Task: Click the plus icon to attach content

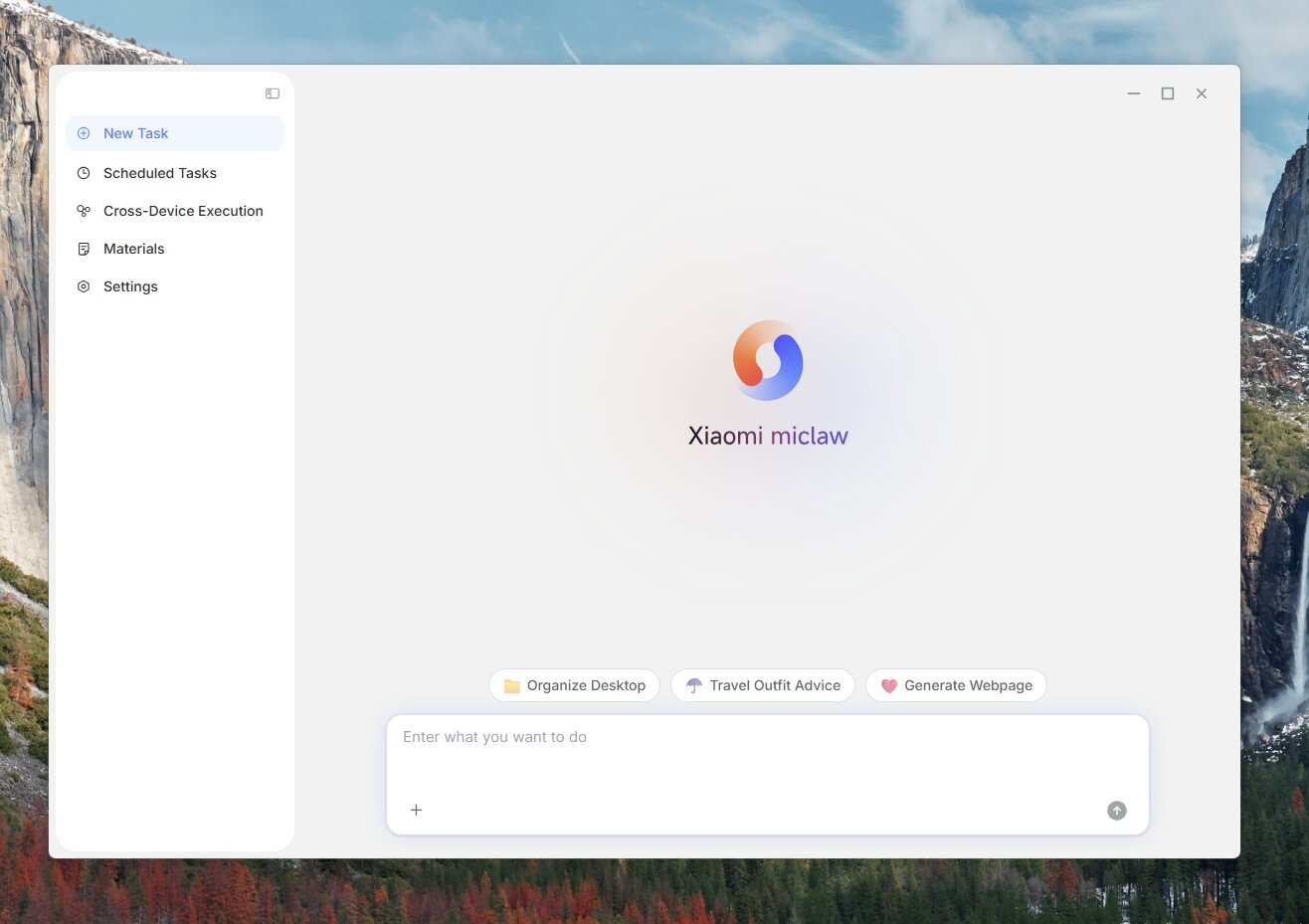Action: pyautogui.click(x=416, y=810)
